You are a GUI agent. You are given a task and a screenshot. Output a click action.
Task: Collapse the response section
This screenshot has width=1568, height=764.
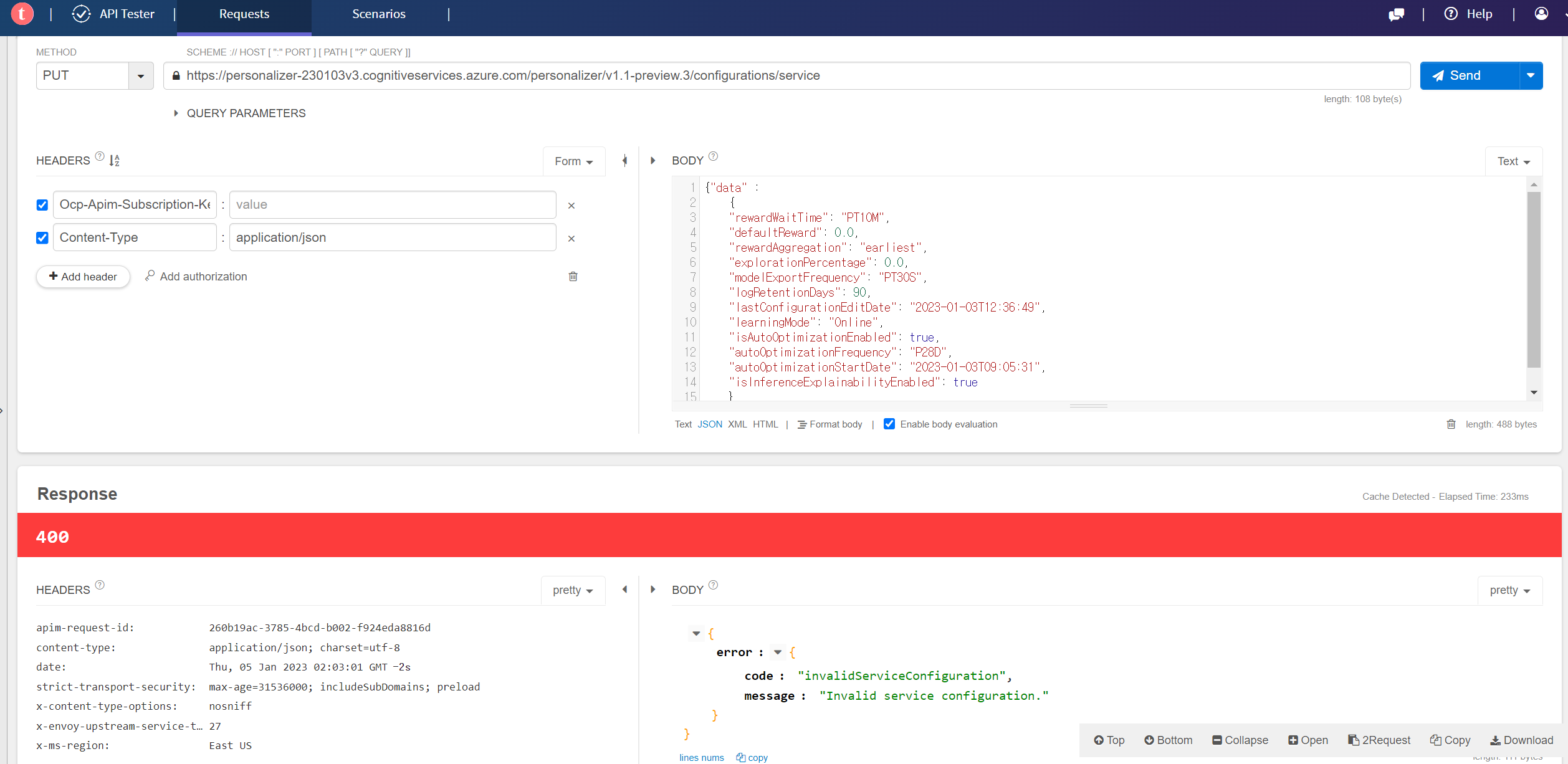click(1240, 740)
